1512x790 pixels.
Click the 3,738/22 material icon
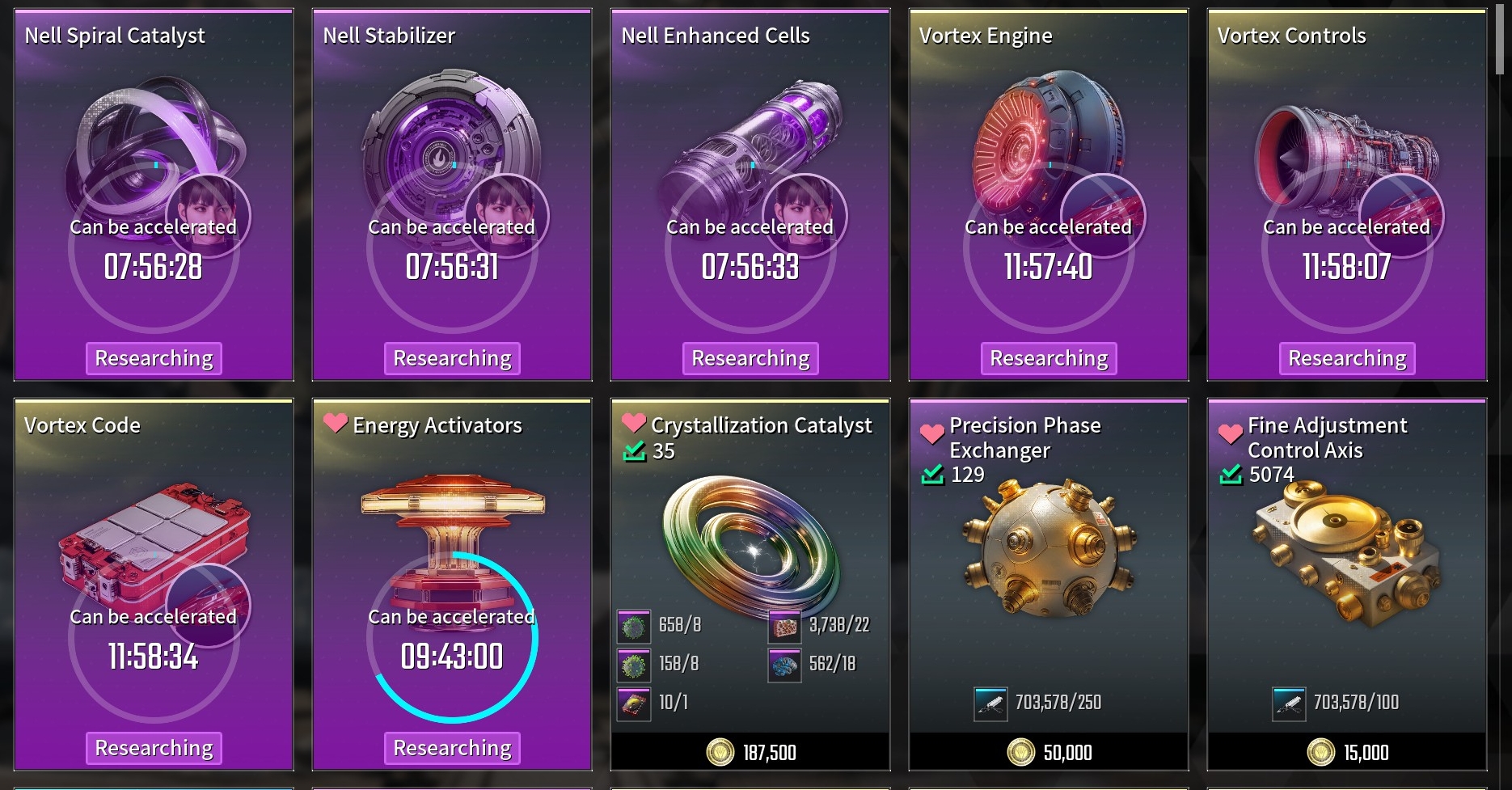tap(783, 625)
